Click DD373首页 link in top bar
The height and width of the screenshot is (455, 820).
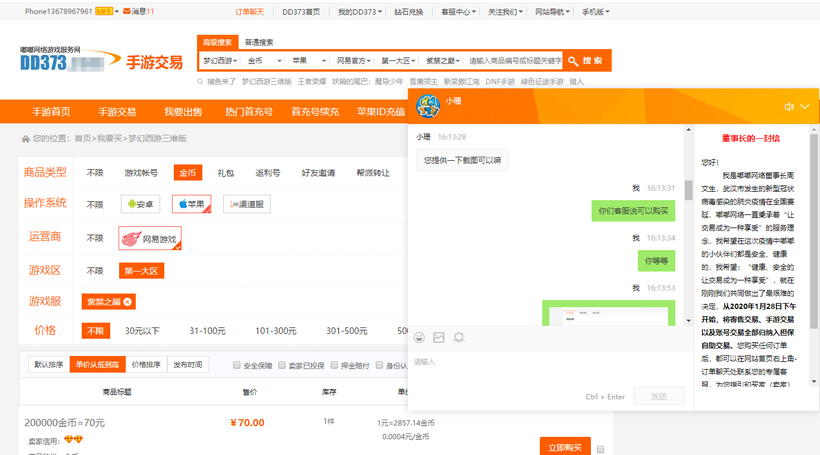click(301, 12)
